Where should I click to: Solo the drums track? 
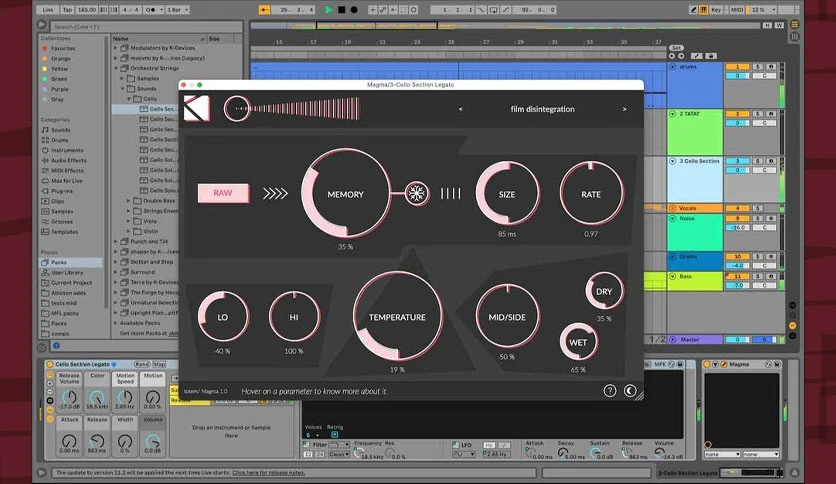[x=757, y=67]
